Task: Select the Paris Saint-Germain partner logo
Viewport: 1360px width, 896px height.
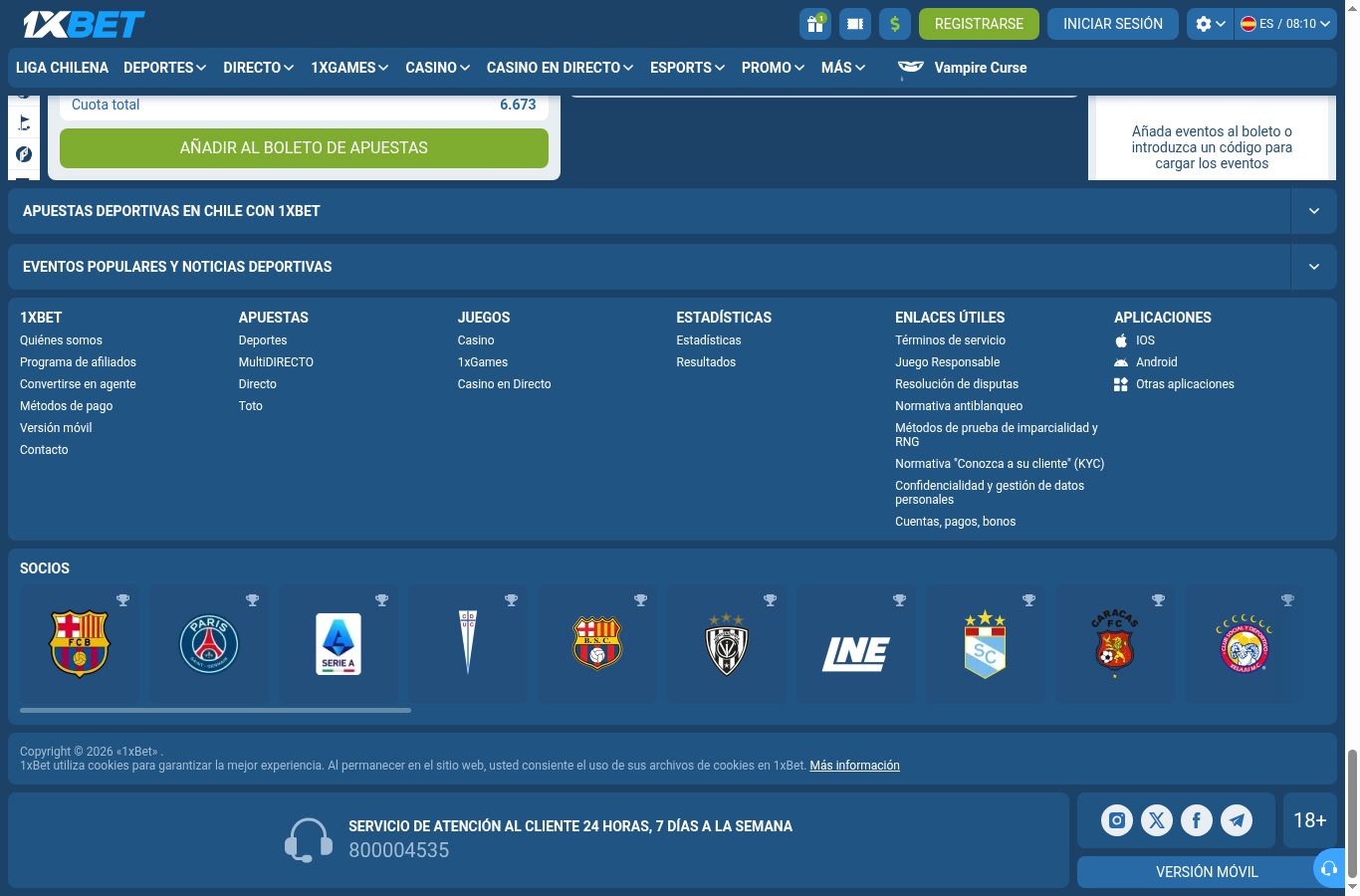Action: [209, 644]
